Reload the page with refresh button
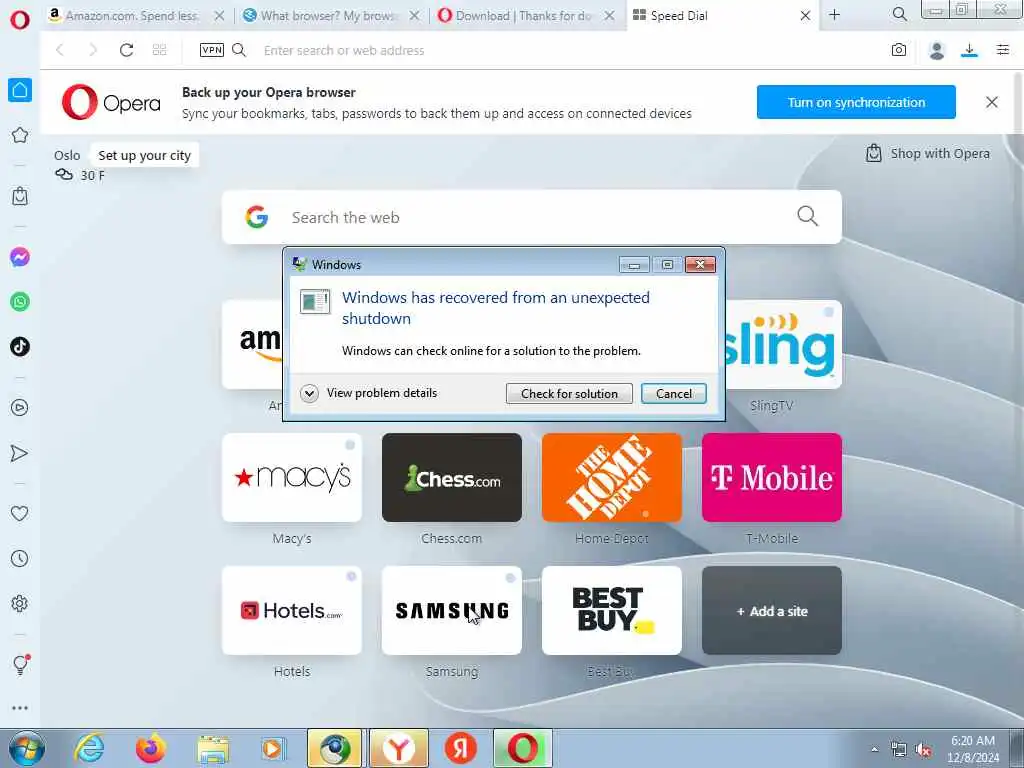Image resolution: width=1024 pixels, height=768 pixels. [x=126, y=50]
